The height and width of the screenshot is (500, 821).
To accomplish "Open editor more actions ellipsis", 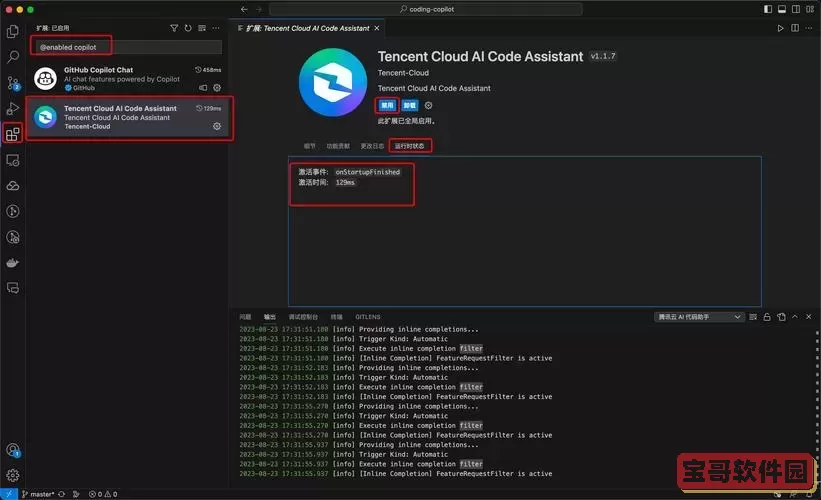I will [809, 28].
